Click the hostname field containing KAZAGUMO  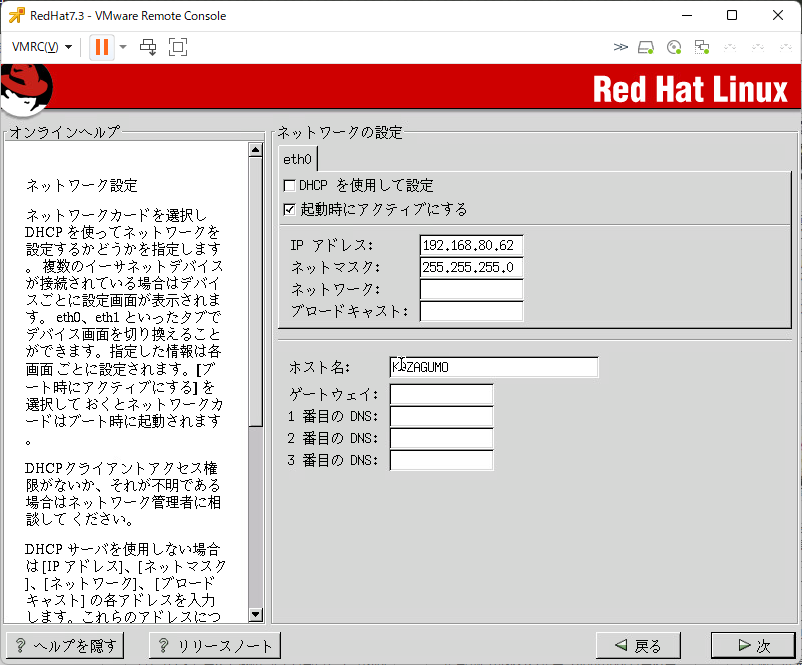(494, 367)
